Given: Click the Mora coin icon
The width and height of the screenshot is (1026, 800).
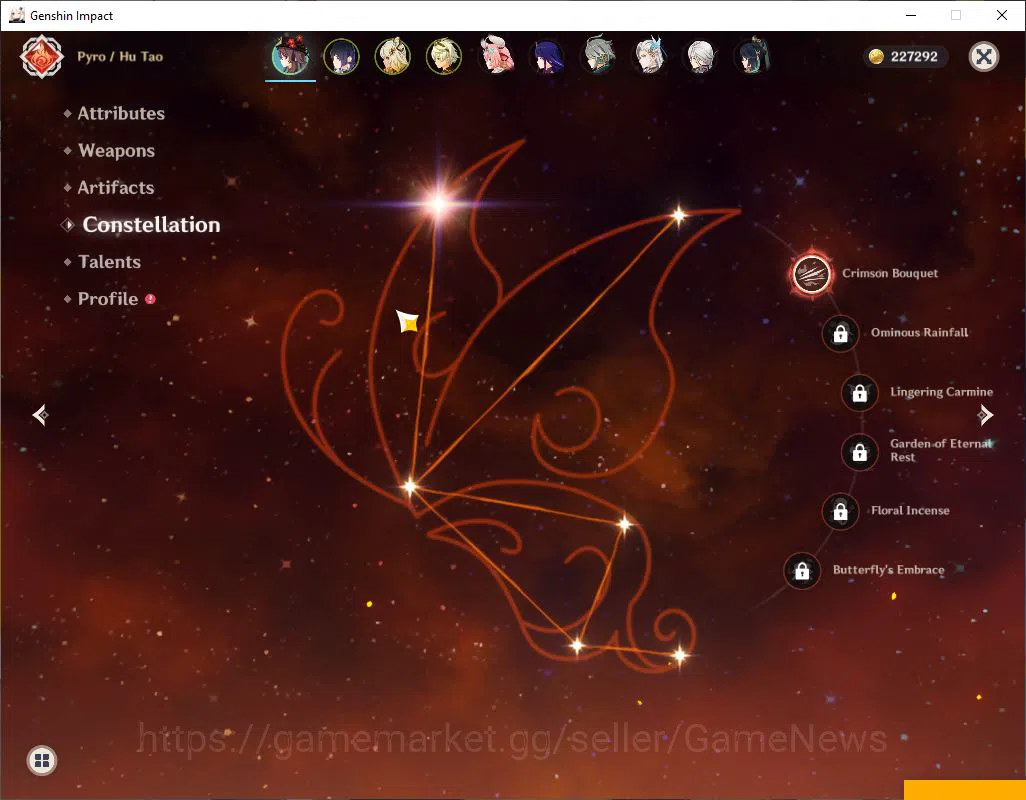Looking at the screenshot, I should click(x=876, y=57).
